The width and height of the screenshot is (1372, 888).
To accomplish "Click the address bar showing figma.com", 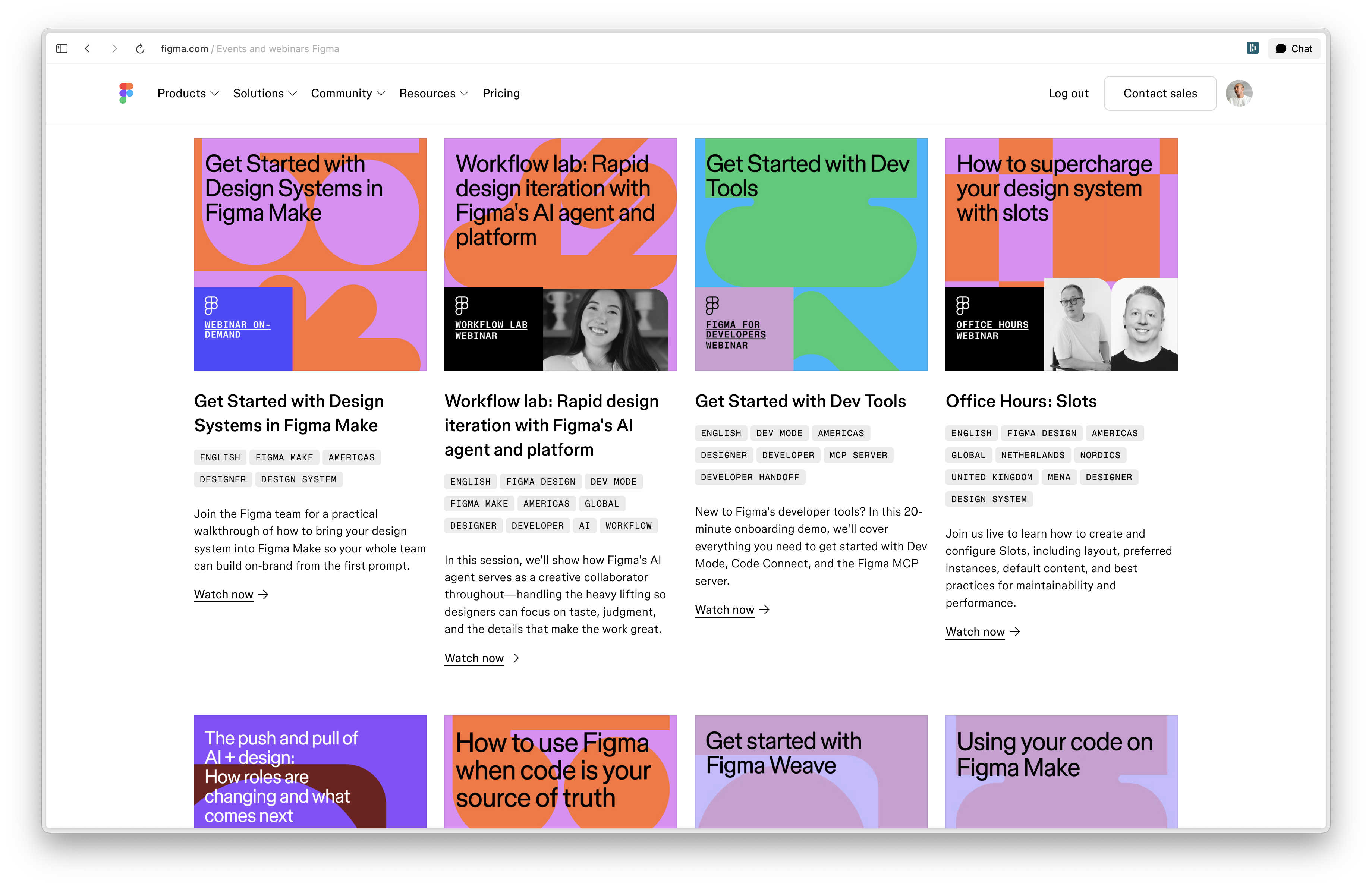I will (x=250, y=48).
